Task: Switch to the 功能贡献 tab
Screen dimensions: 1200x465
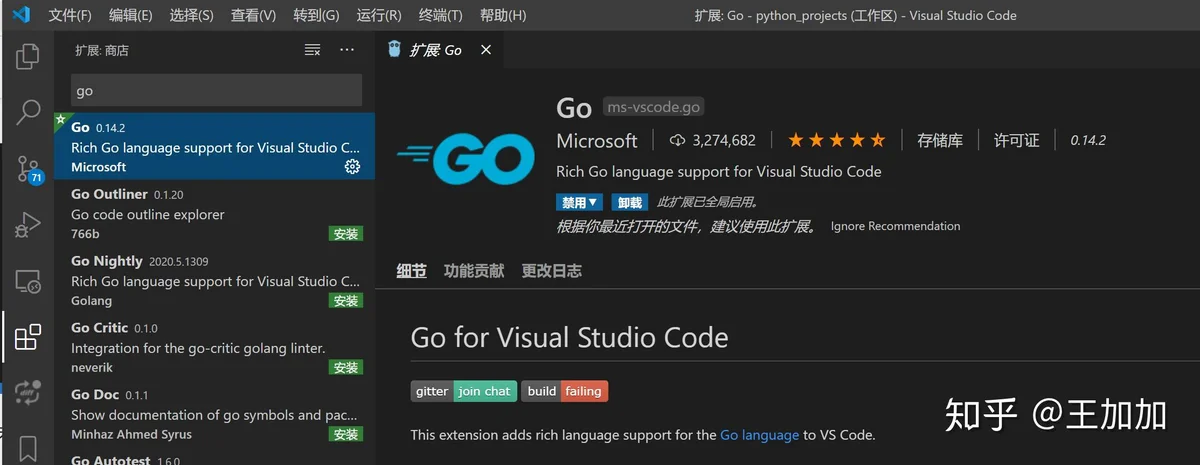Action: (474, 271)
